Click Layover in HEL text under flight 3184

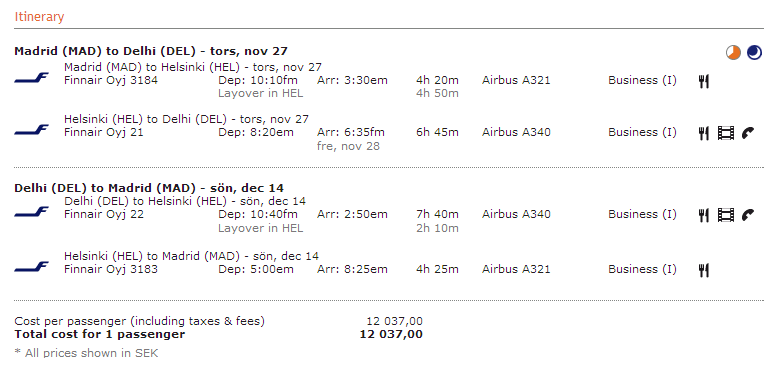[261, 93]
